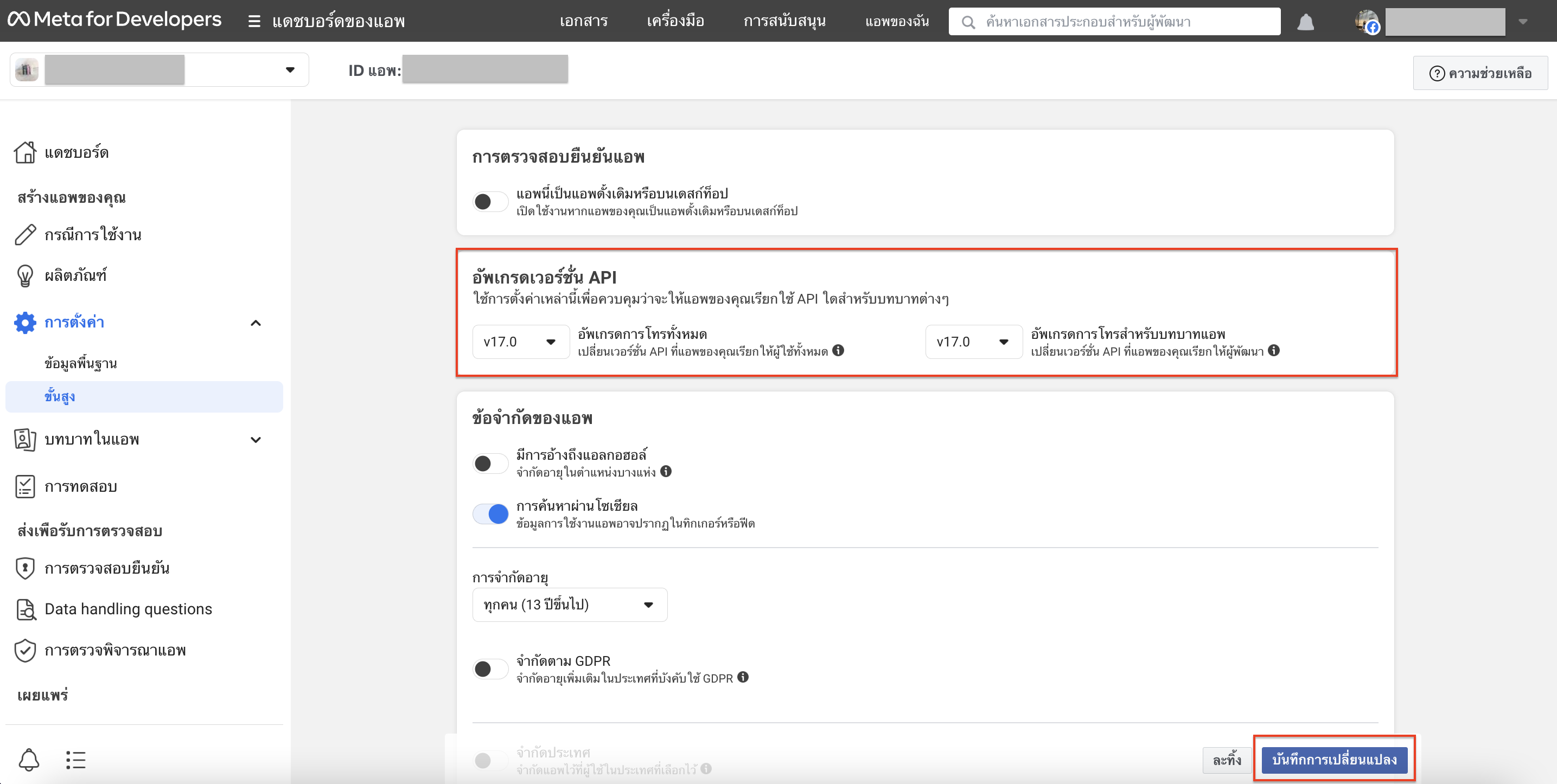
Task: Click the ละทิ้ง button
Action: [x=1227, y=760]
